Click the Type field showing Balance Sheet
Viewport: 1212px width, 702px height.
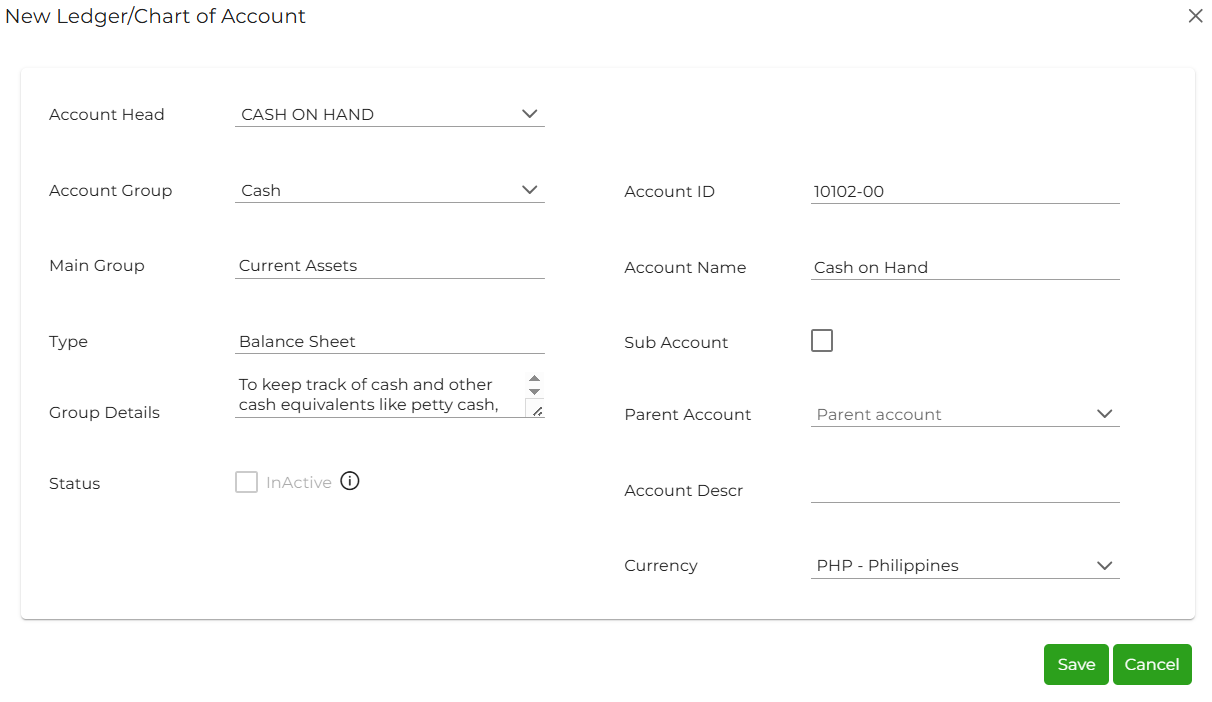pos(389,341)
